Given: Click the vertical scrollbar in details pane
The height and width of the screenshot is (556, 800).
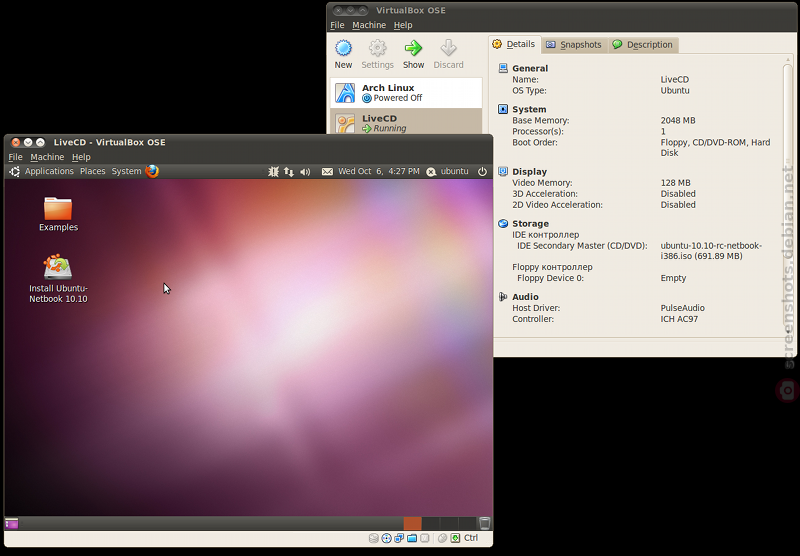Looking at the screenshot, I should pos(788,195).
